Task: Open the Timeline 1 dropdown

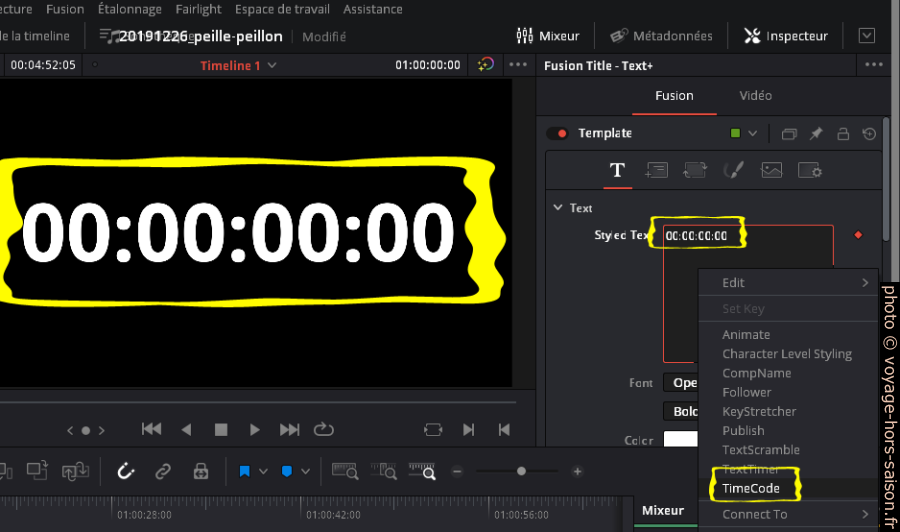Action: click(x=238, y=65)
